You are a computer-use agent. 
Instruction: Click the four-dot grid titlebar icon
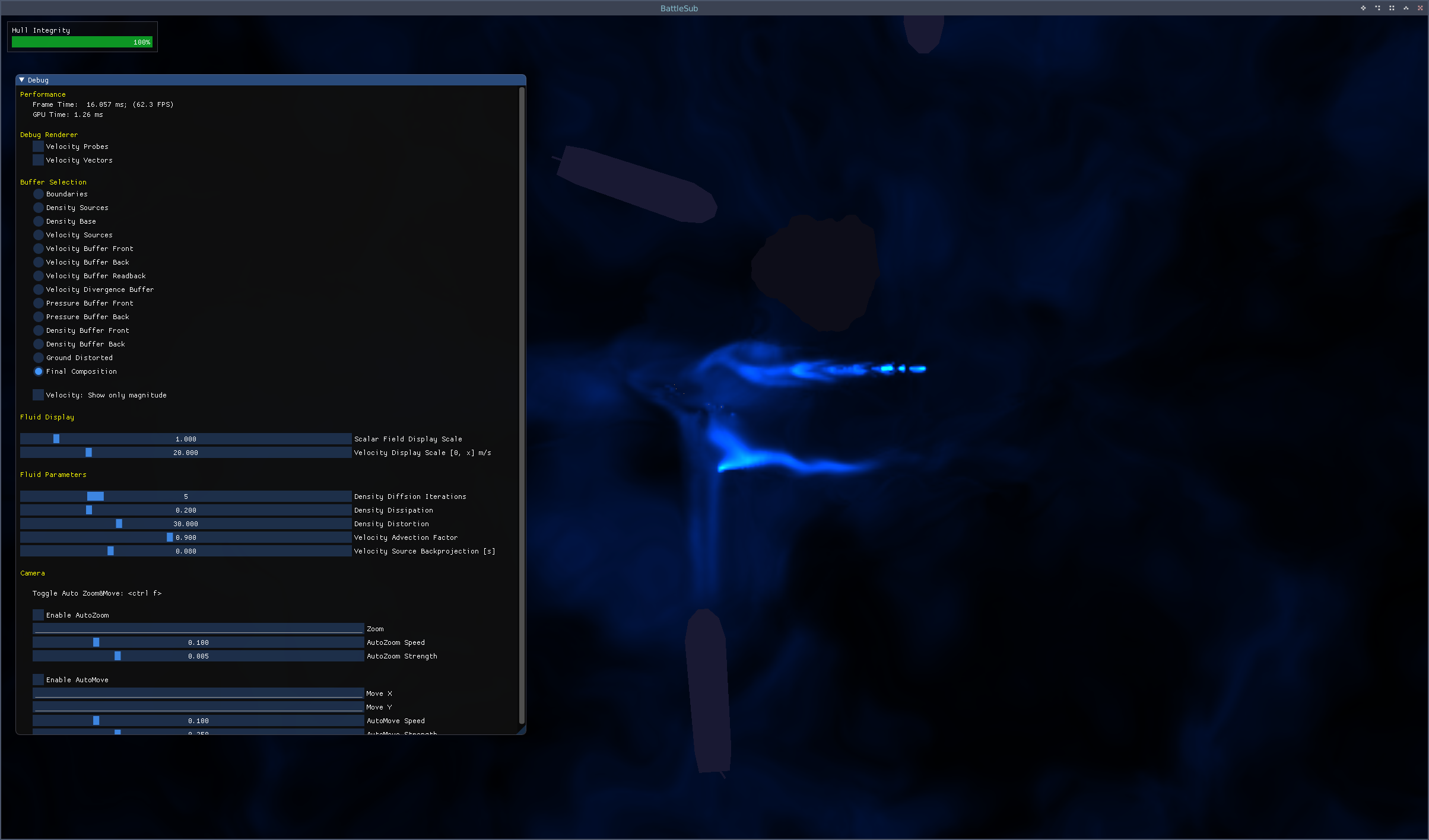pos(1392,8)
